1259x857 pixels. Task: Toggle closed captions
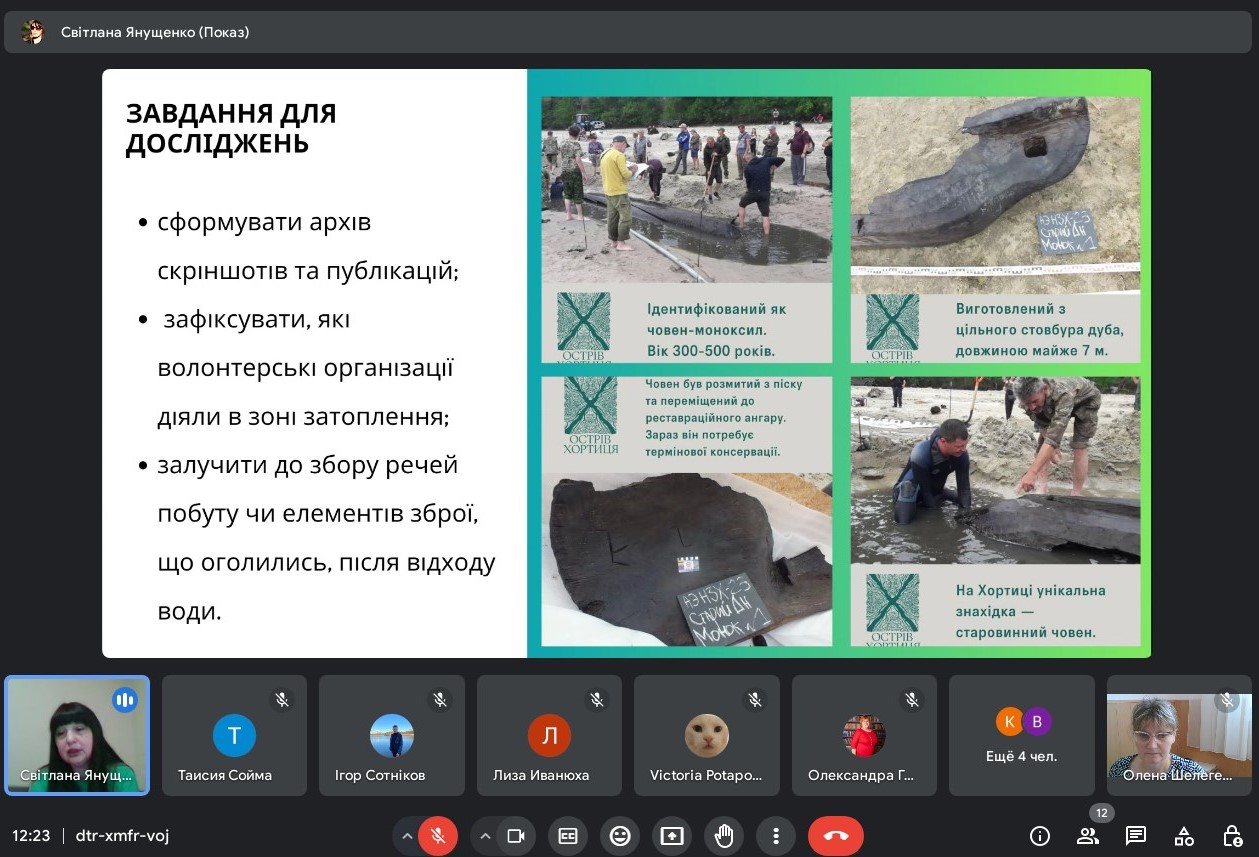click(568, 836)
